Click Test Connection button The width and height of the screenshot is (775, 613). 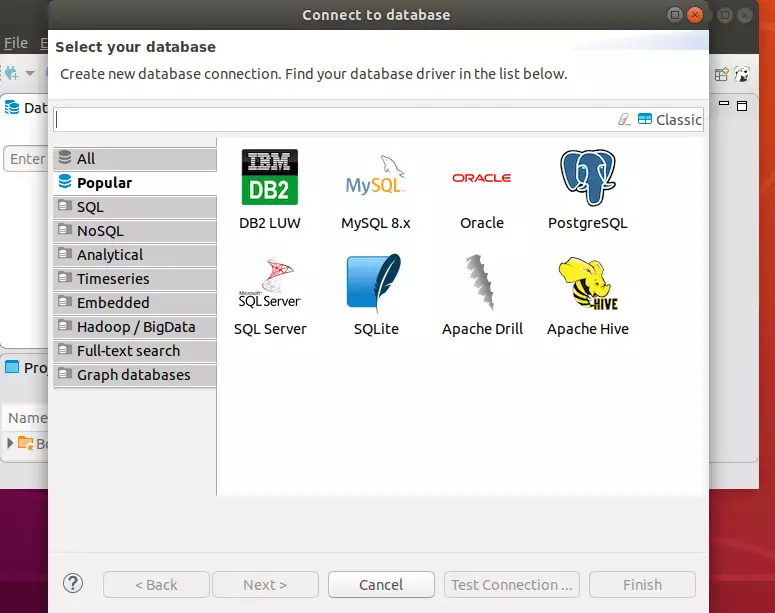tap(512, 585)
